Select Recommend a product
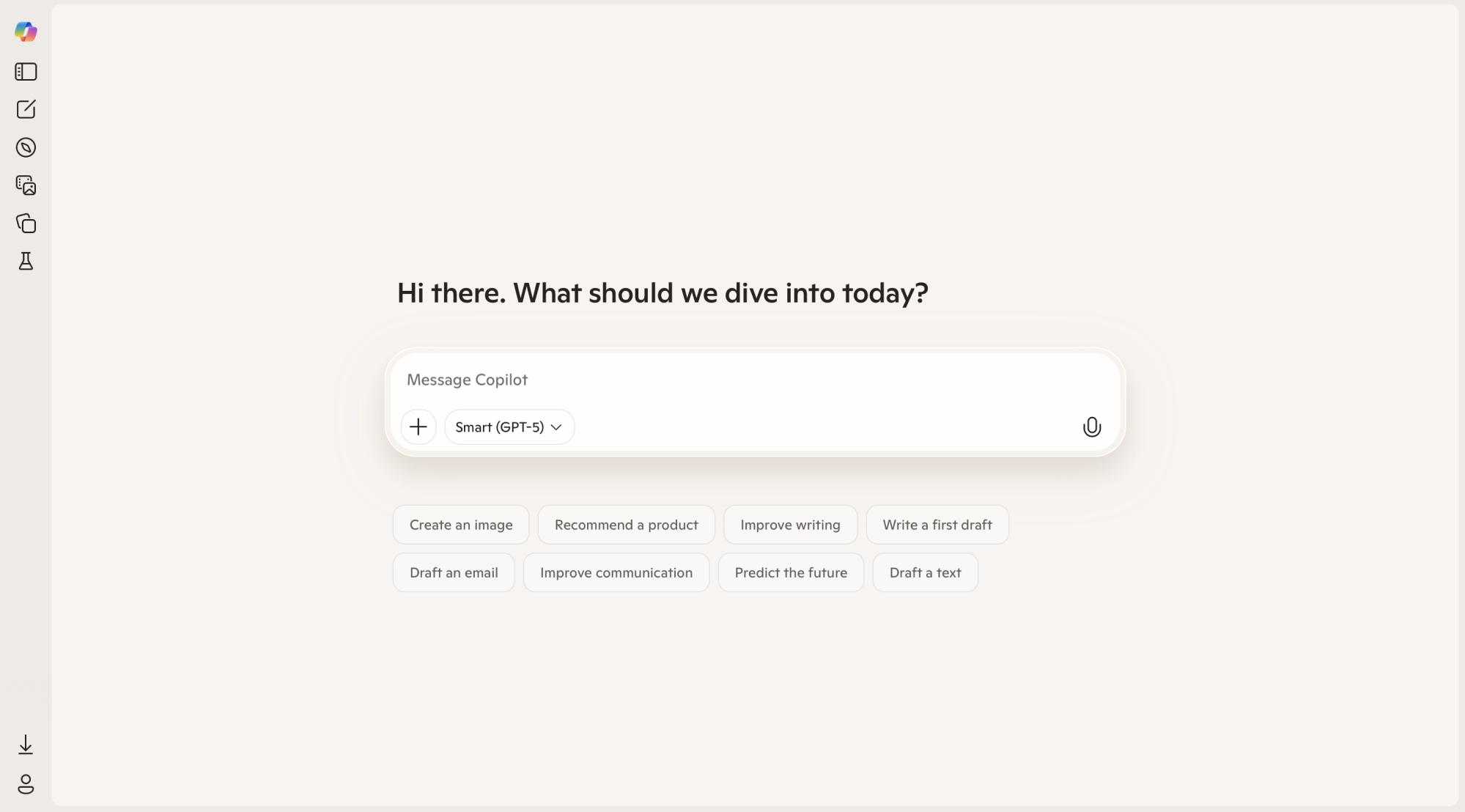 [x=626, y=525]
